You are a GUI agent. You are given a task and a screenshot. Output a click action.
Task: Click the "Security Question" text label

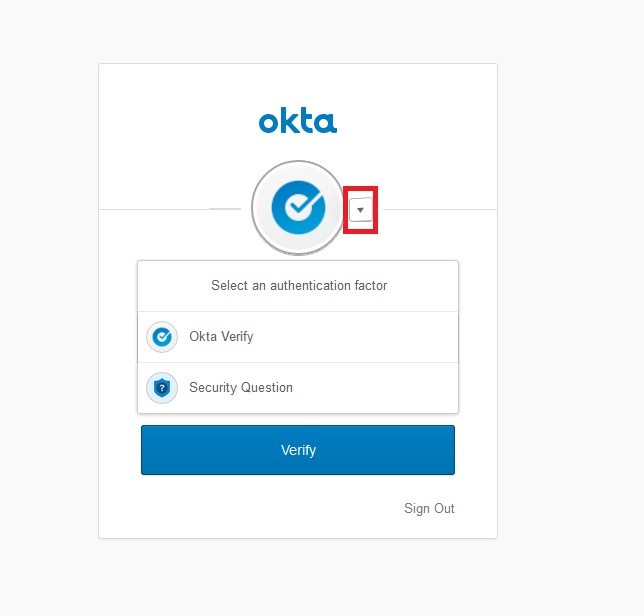click(x=241, y=388)
